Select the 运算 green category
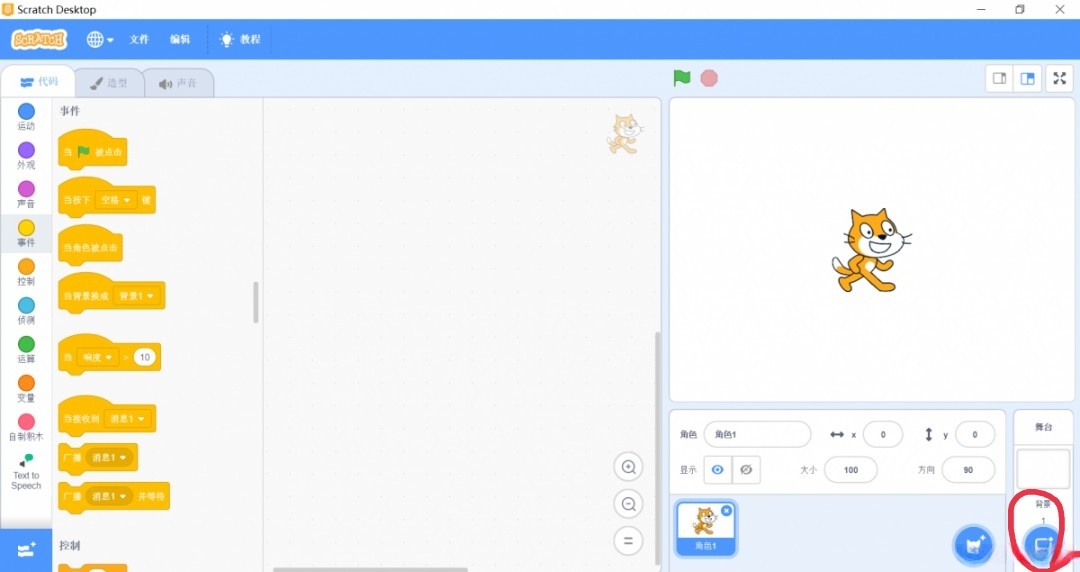 click(26, 349)
